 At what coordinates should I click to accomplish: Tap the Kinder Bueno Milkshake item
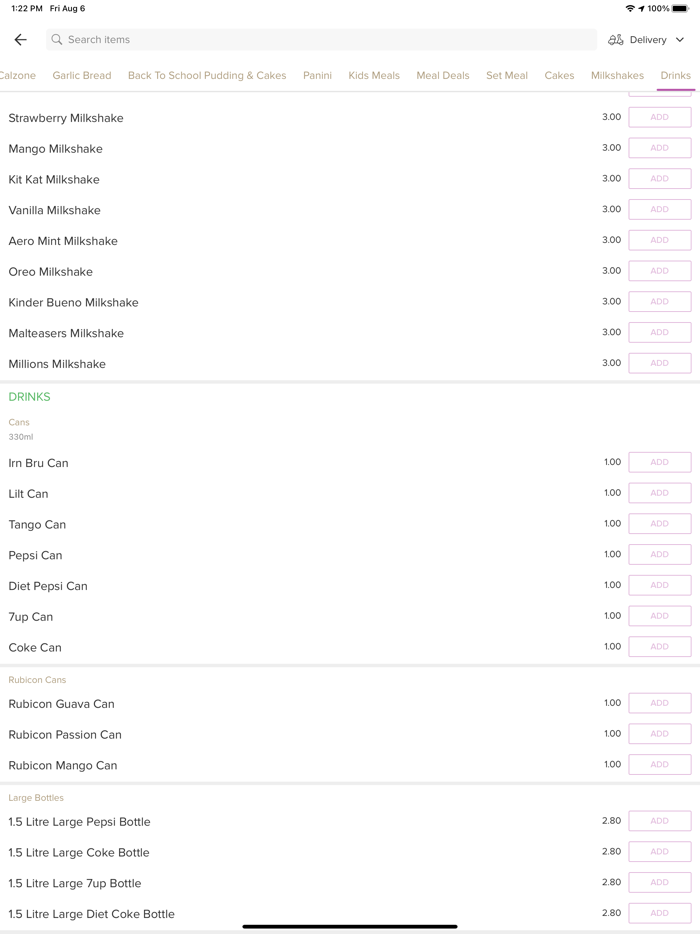[x=74, y=302]
